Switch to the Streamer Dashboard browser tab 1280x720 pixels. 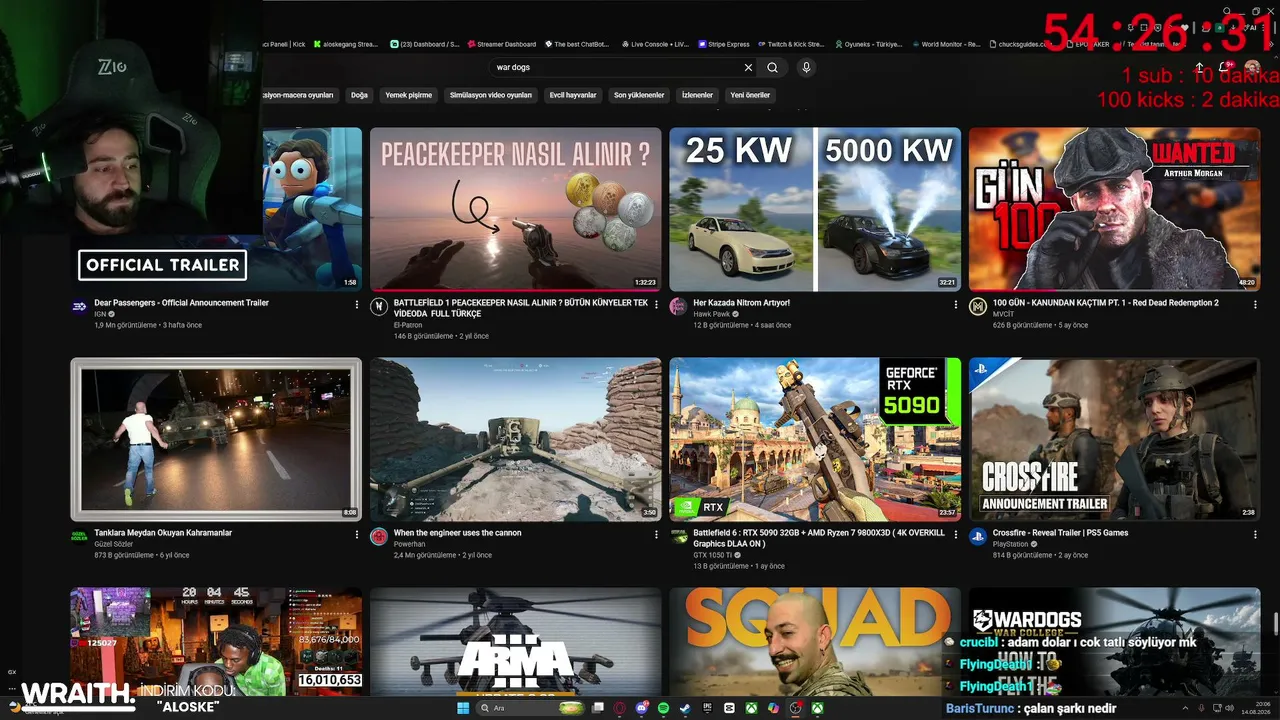click(x=501, y=44)
